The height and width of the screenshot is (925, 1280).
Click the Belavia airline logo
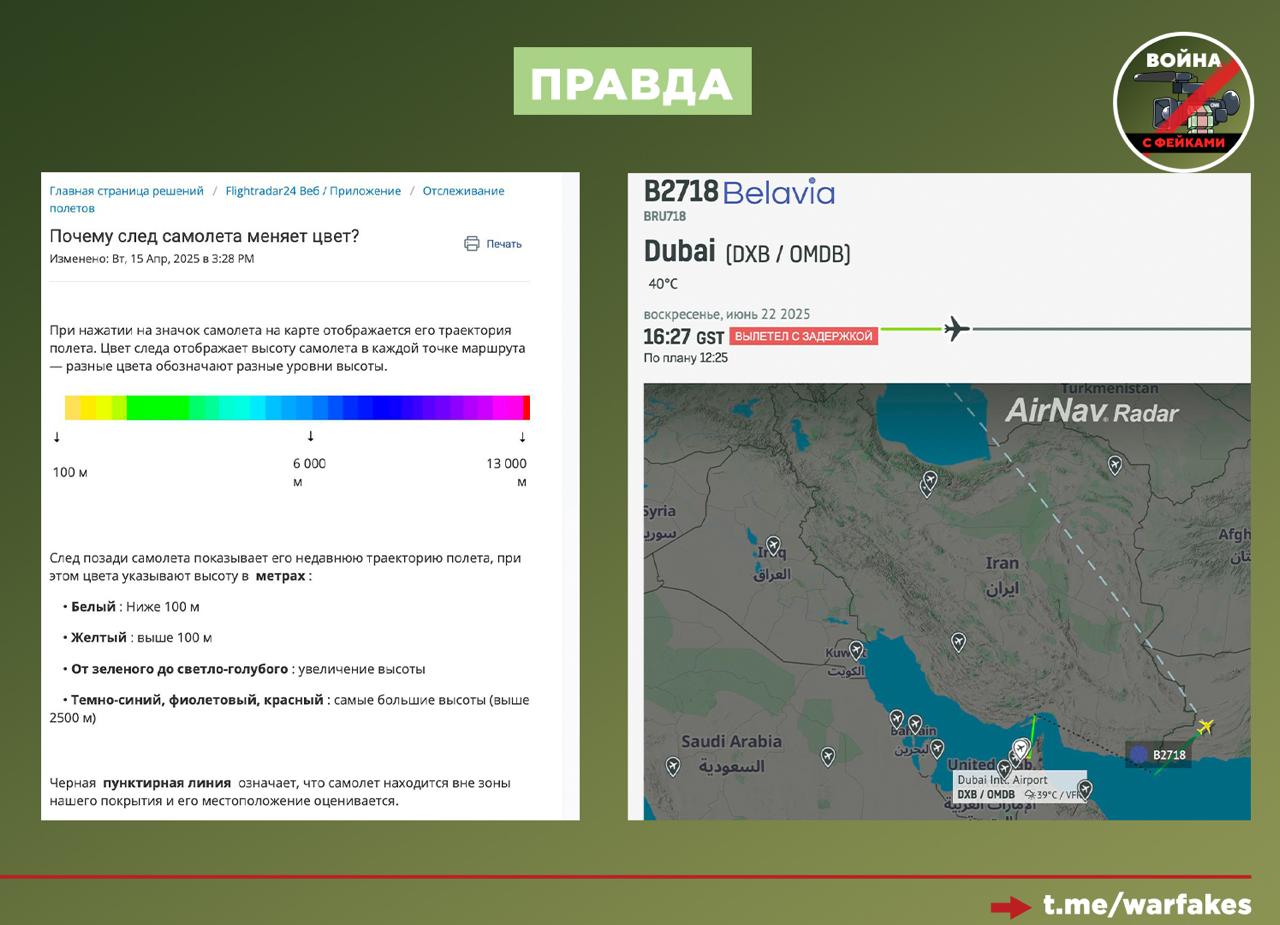778,192
